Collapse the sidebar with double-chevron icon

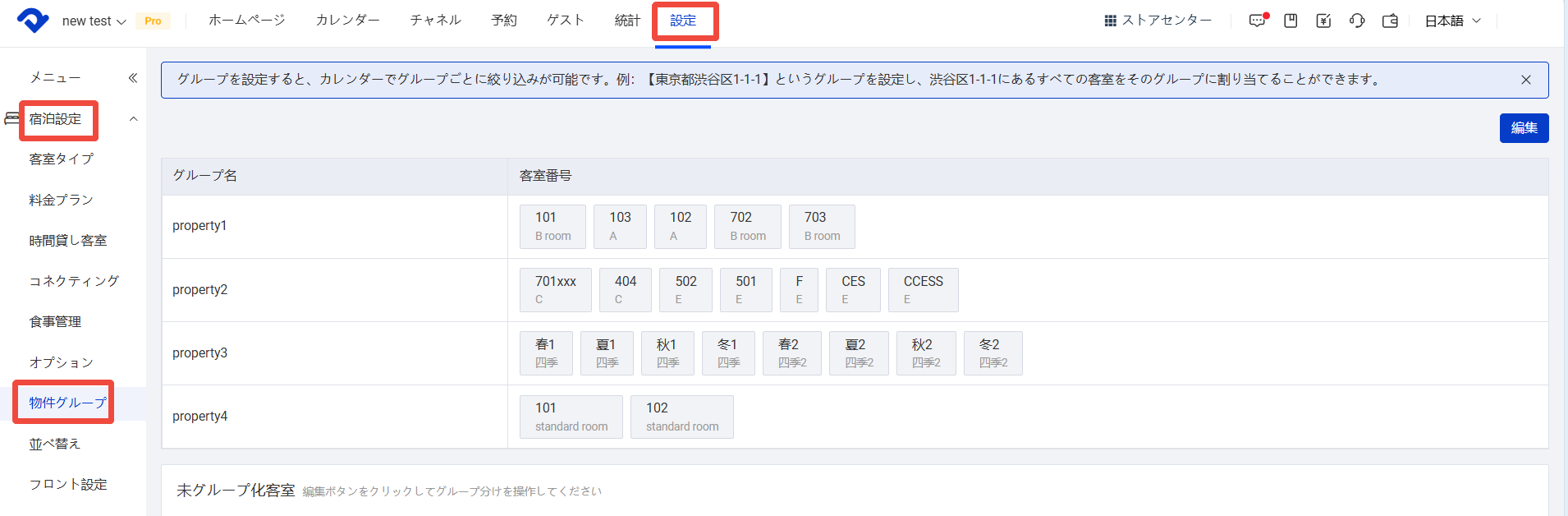pyautogui.click(x=133, y=78)
